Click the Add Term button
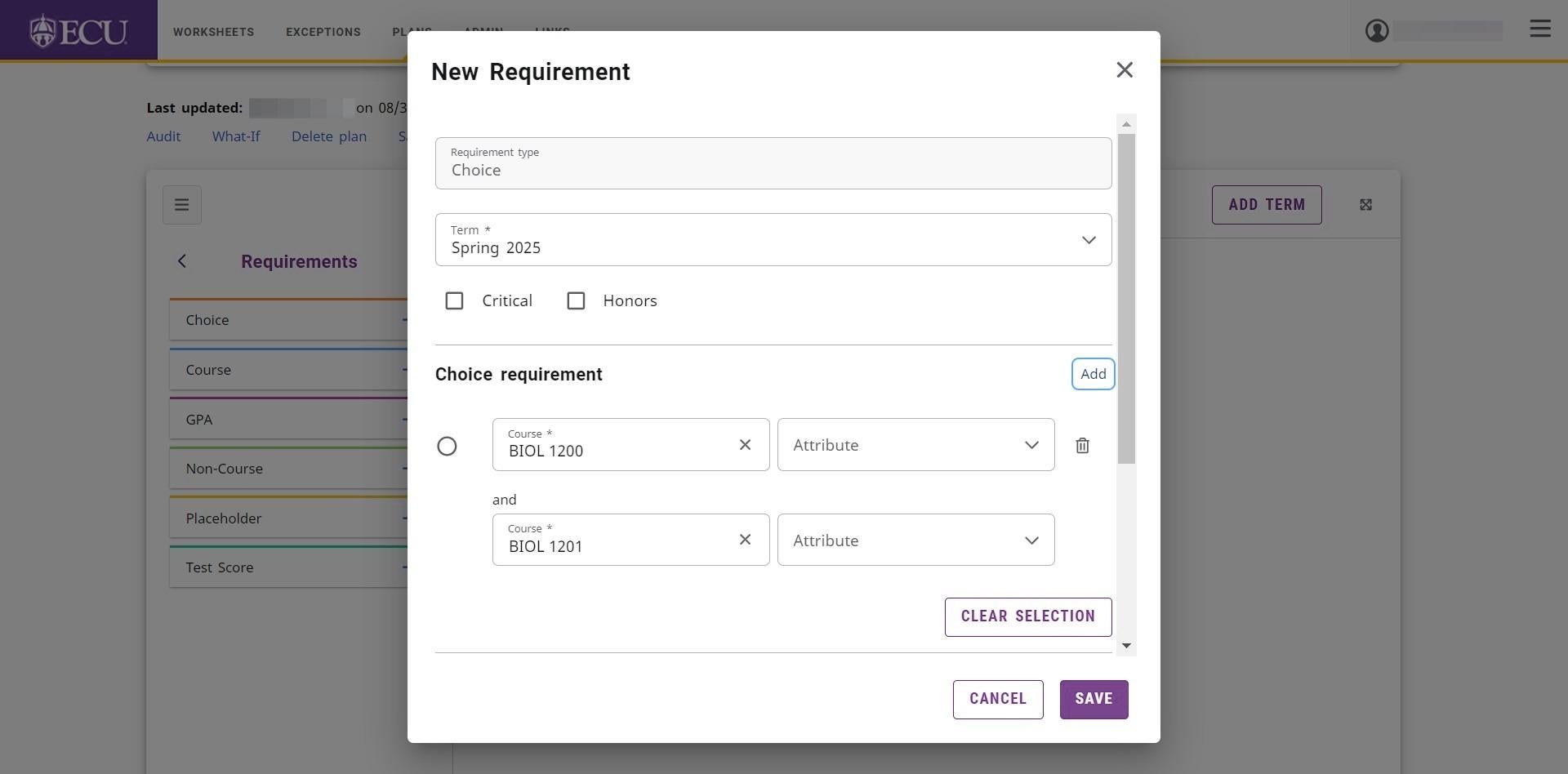1568x774 pixels. [x=1267, y=205]
